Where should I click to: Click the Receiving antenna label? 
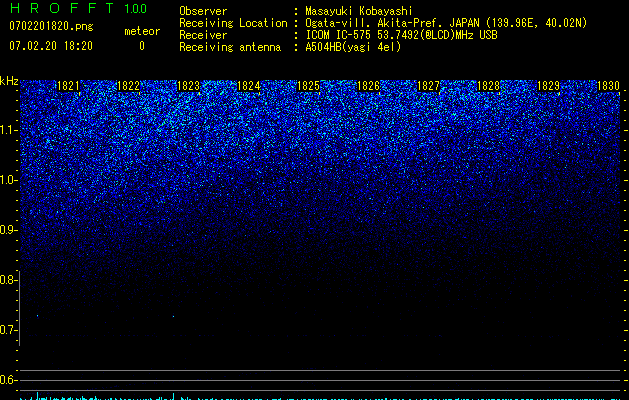point(230,47)
